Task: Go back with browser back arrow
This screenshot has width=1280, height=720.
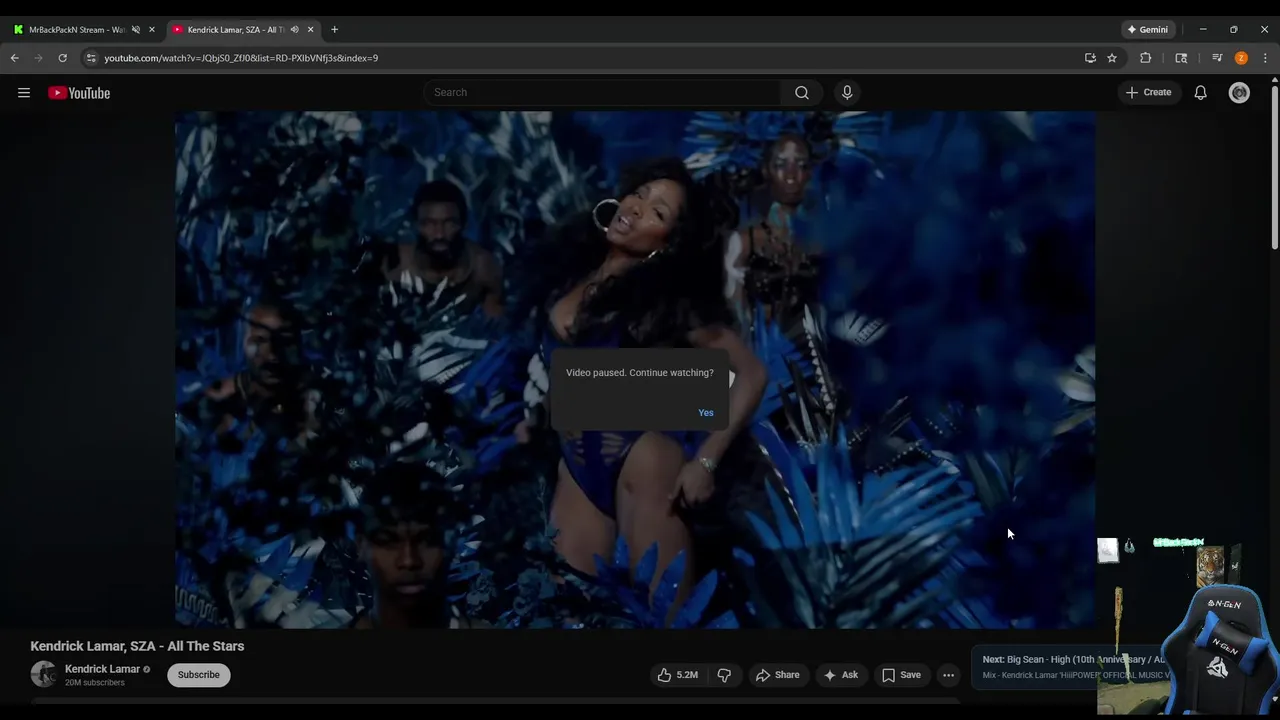Action: (x=15, y=58)
